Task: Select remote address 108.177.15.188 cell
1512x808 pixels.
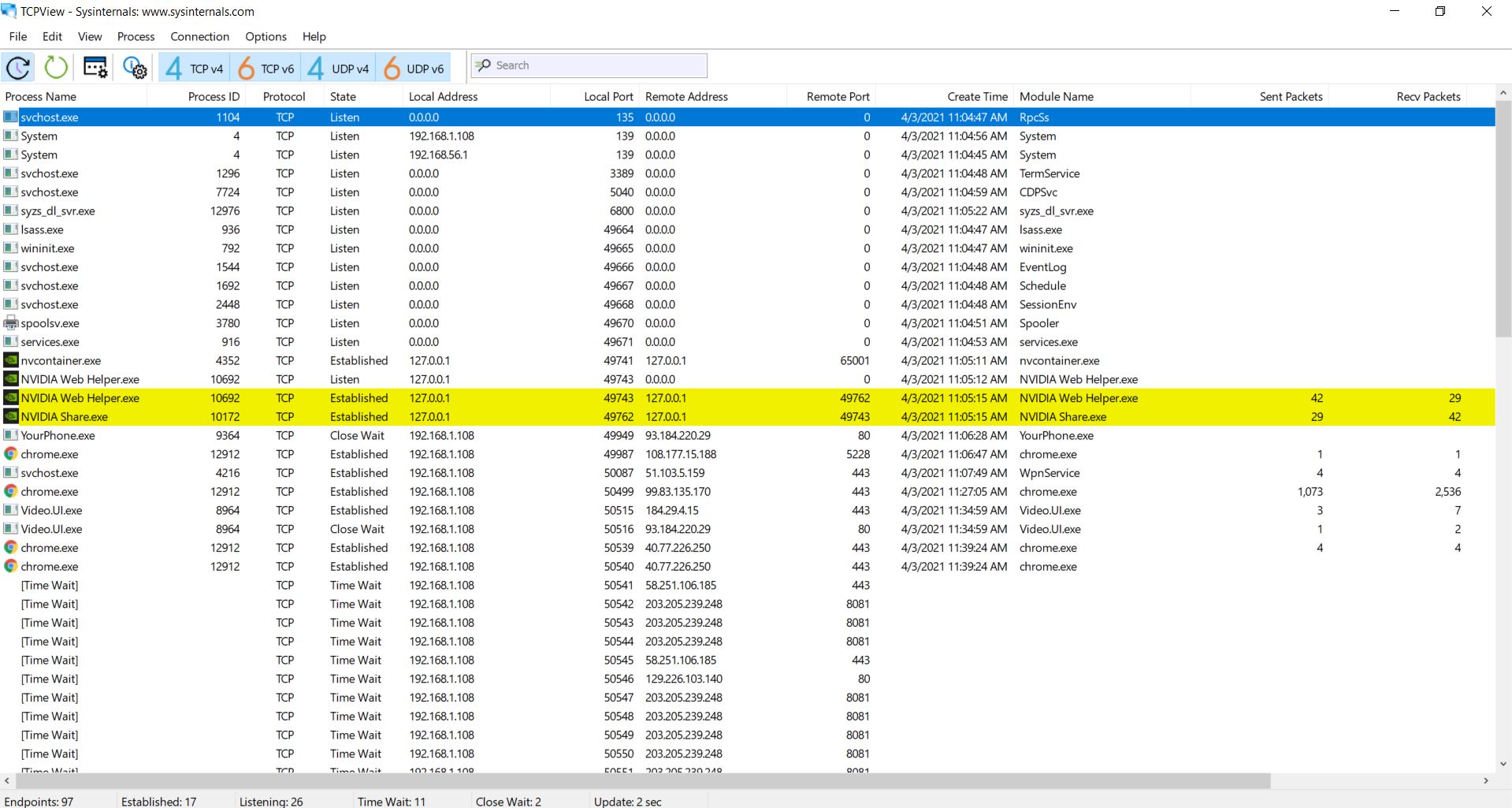Action: coord(681,454)
